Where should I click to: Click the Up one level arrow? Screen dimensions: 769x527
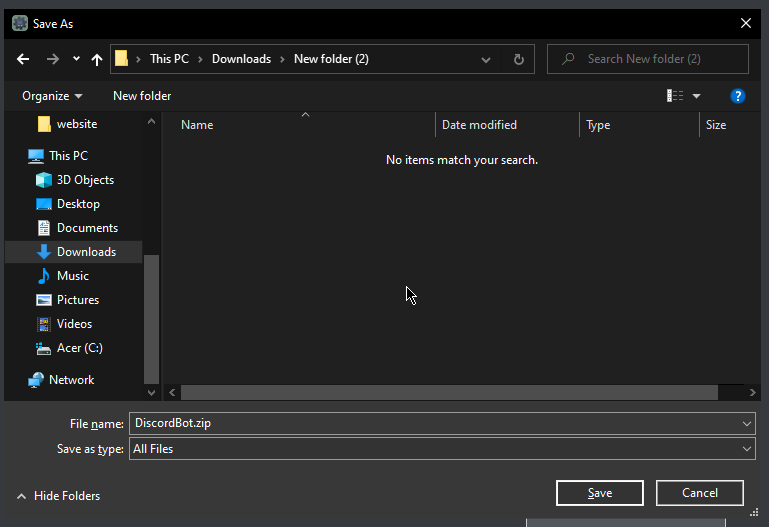pos(97,59)
